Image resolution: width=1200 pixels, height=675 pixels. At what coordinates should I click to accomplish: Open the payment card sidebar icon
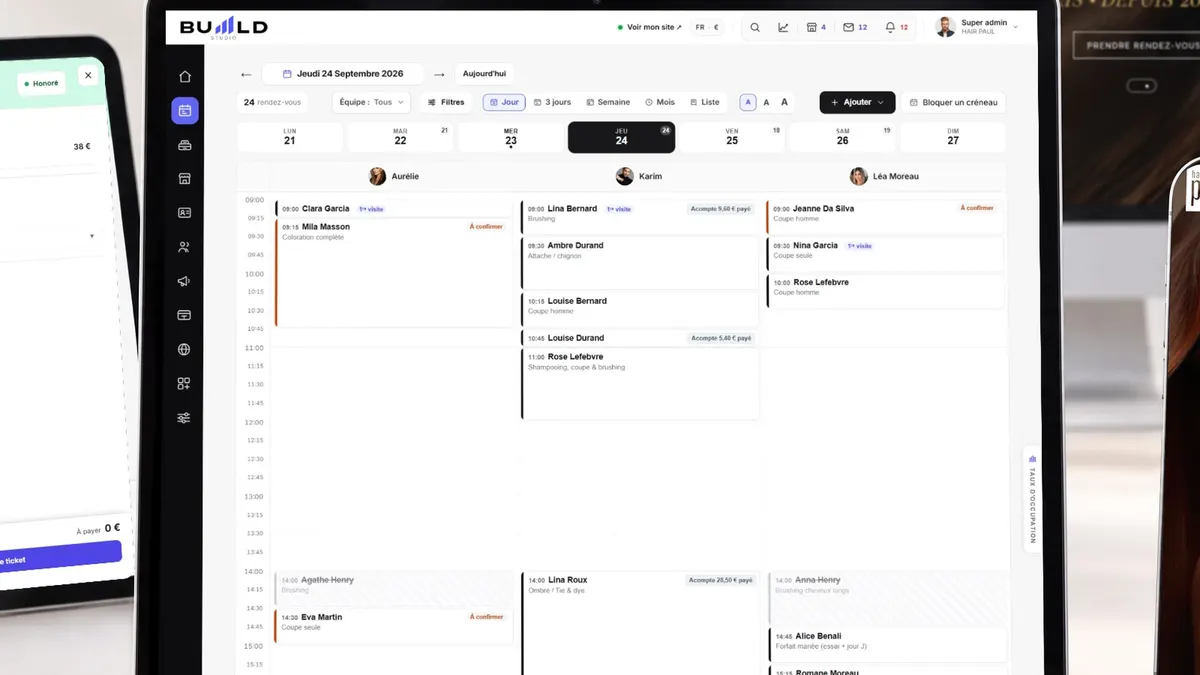point(184,315)
